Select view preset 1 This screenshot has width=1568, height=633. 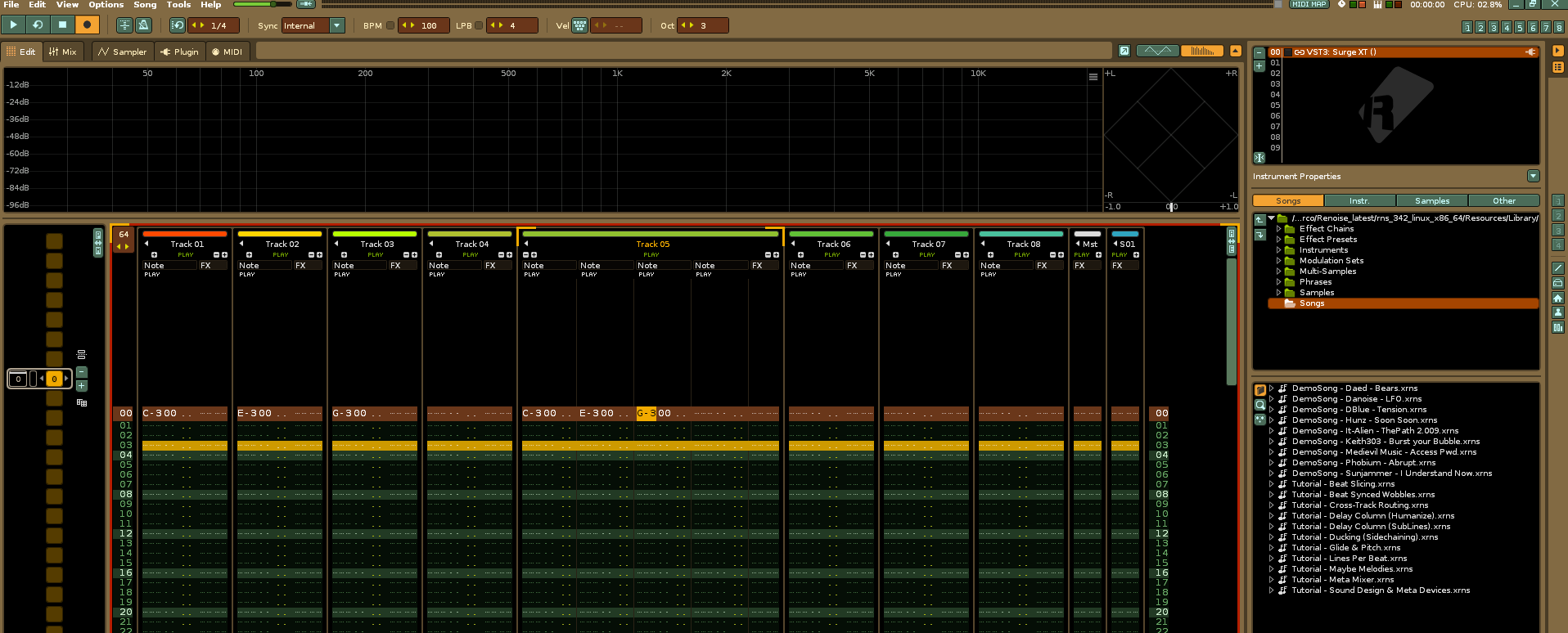click(x=1467, y=28)
